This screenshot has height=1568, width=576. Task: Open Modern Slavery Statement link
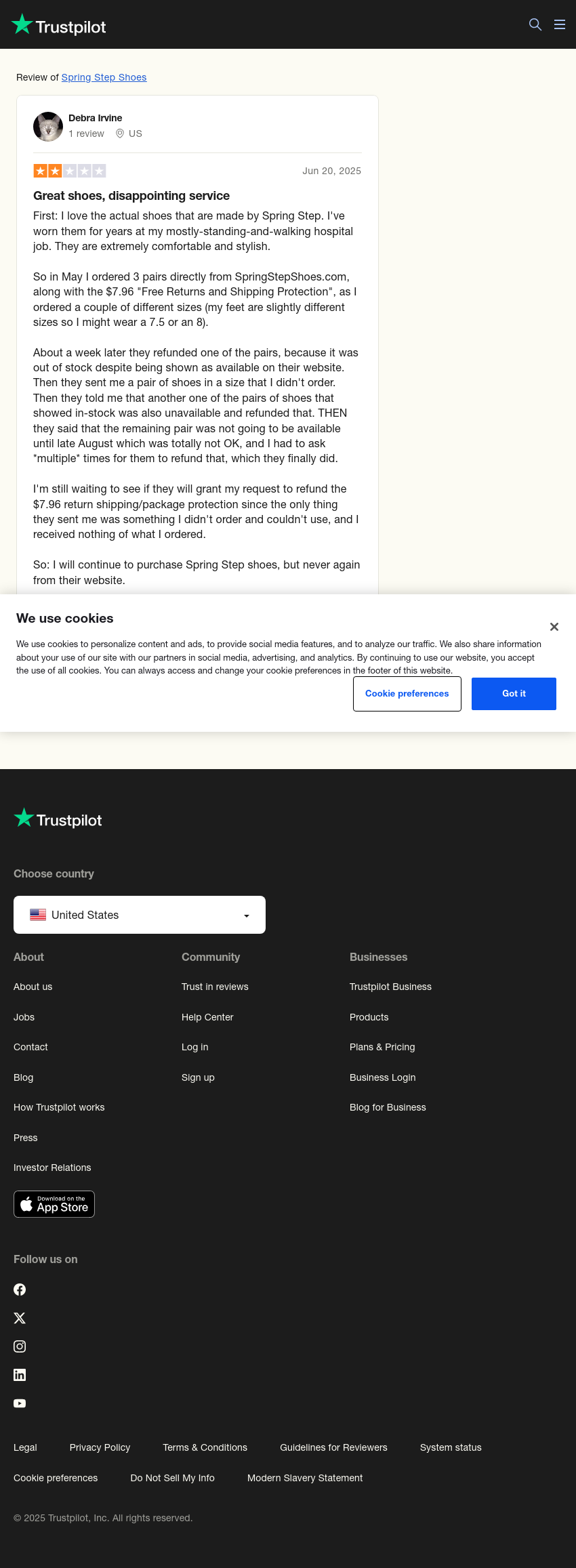click(x=305, y=1478)
